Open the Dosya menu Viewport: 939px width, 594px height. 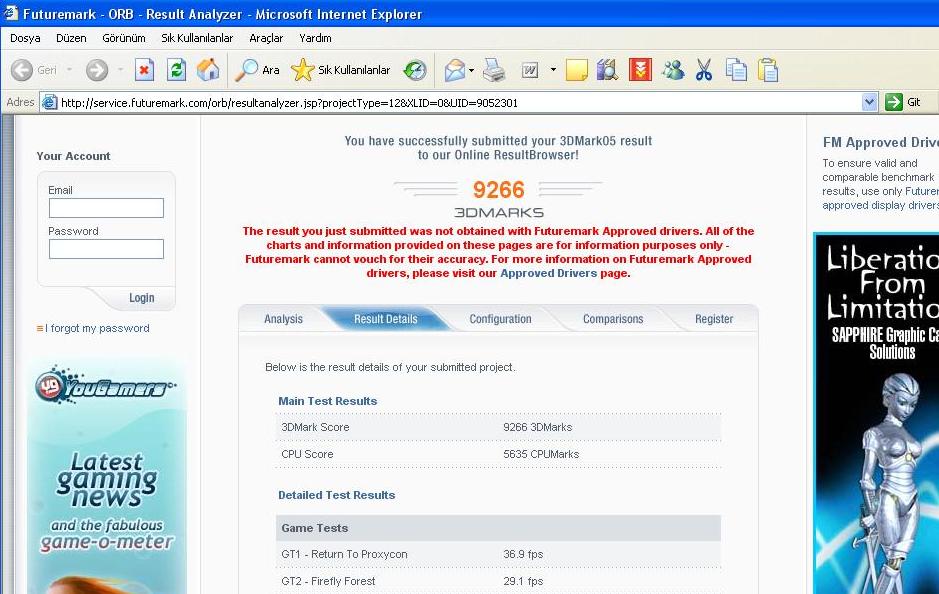[25, 38]
